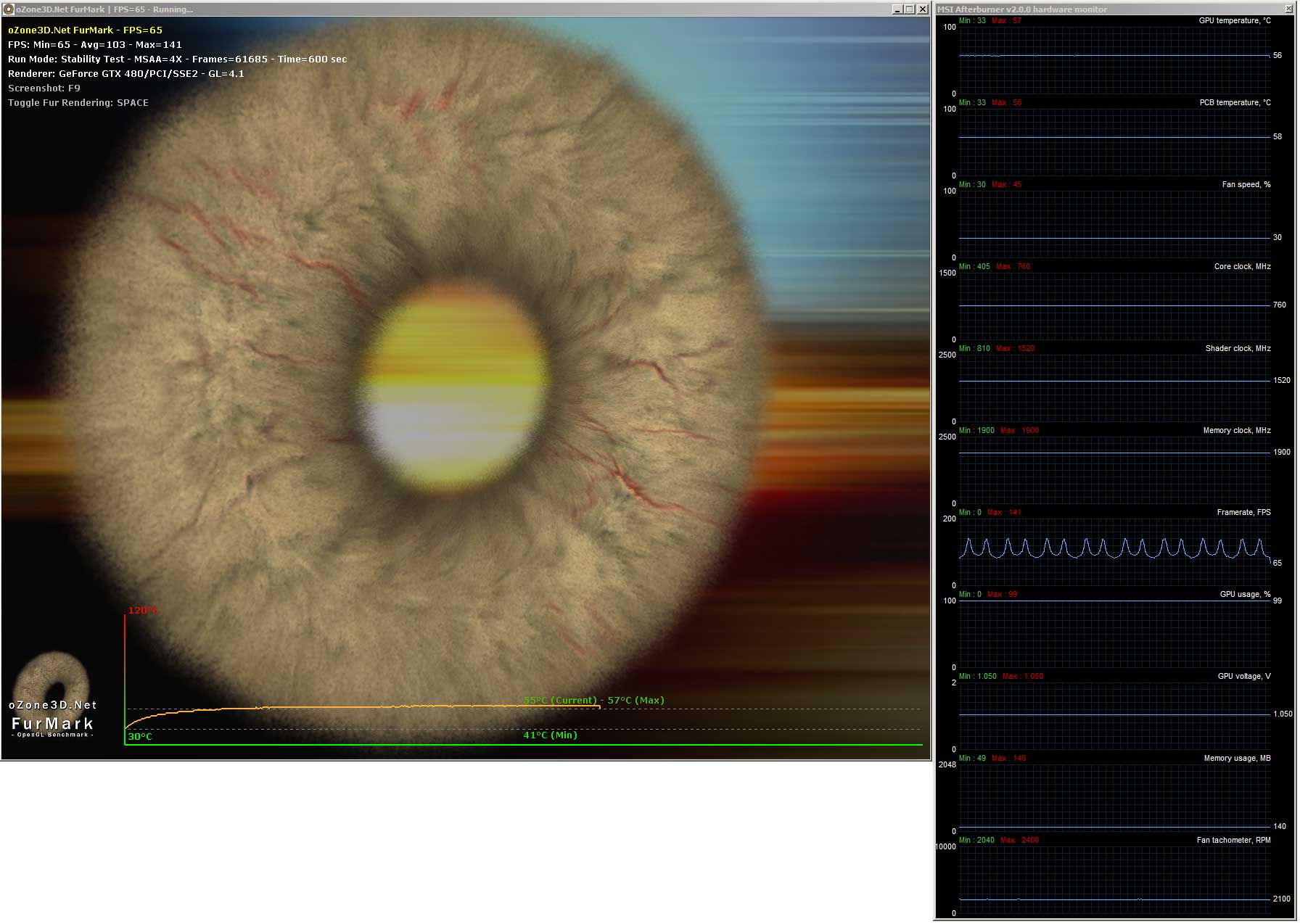Image resolution: width=1300 pixels, height=924 pixels.
Task: Click the GPU temperature graph
Action: coord(1114,61)
